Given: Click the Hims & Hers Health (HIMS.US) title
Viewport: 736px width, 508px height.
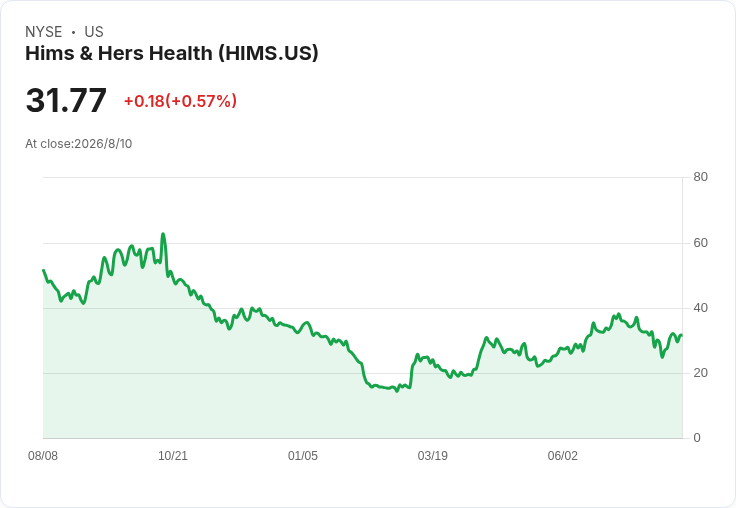Looking at the screenshot, I should 172,53.
